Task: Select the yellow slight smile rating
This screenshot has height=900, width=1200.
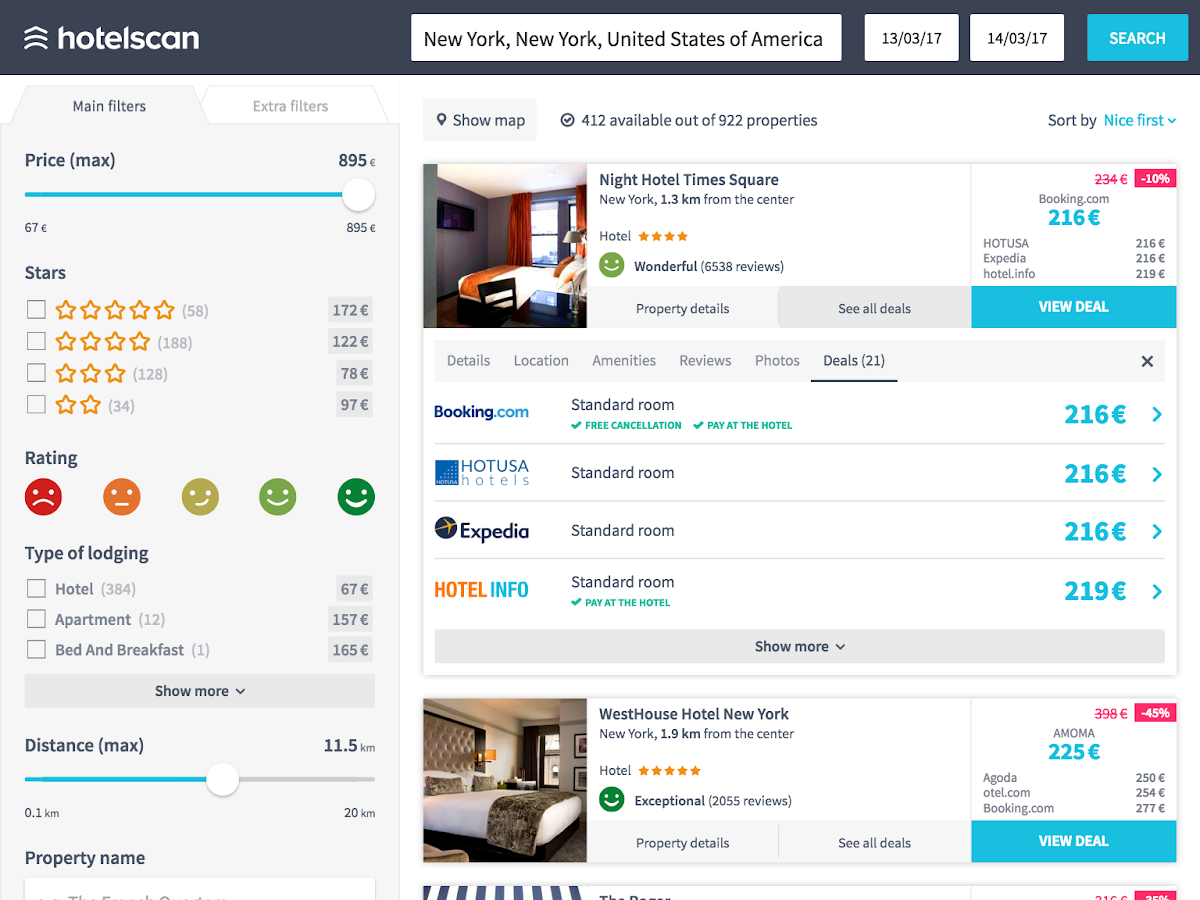Action: pyautogui.click(x=200, y=497)
